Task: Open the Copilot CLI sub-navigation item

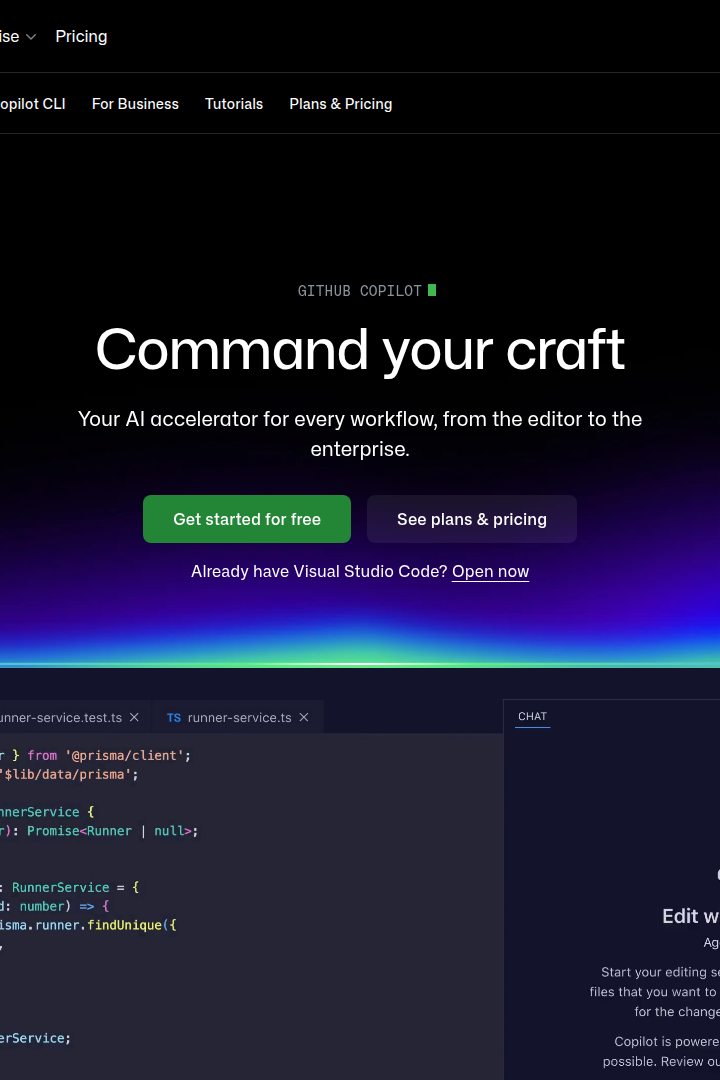Action: click(x=32, y=104)
